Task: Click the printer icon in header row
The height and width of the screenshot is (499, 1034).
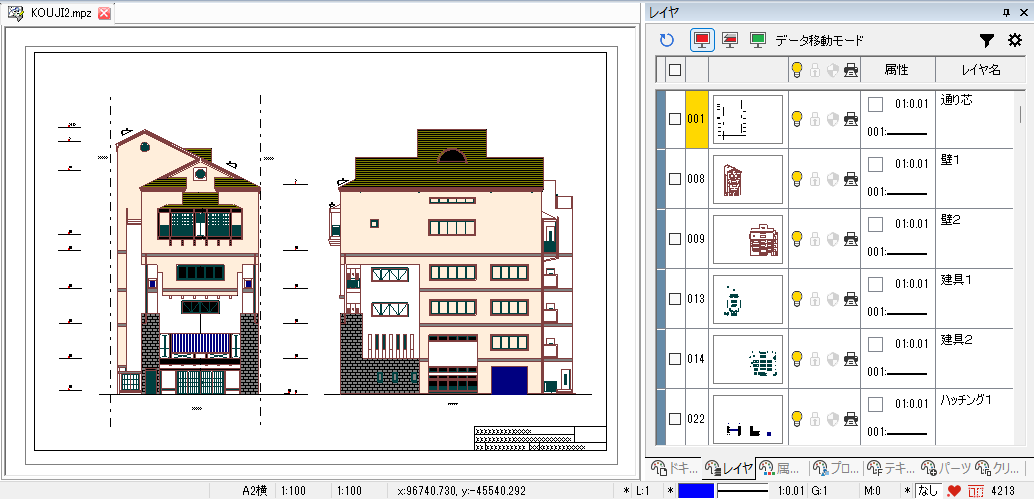Action: pos(851,69)
